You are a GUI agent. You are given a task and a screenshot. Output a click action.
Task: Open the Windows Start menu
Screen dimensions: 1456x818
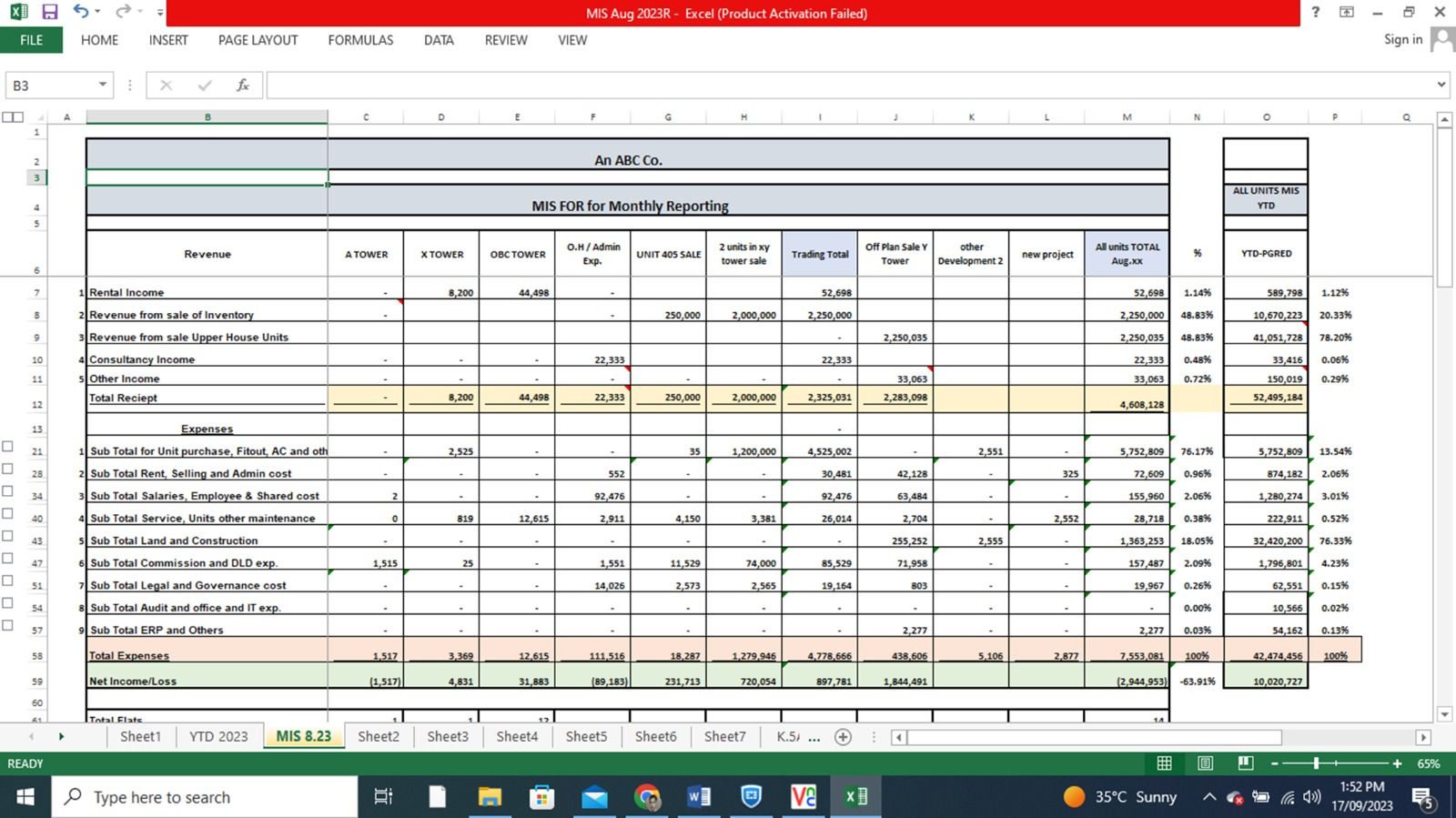(25, 797)
